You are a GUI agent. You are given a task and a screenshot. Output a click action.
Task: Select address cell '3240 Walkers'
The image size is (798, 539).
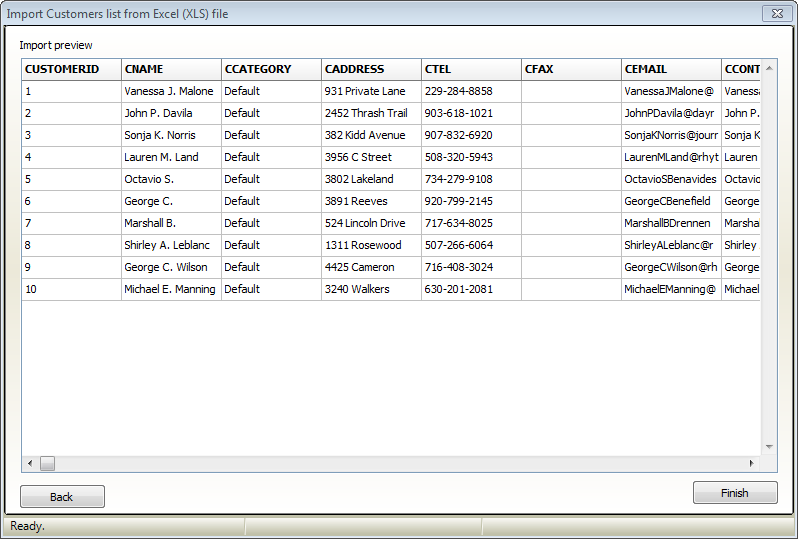(372, 289)
